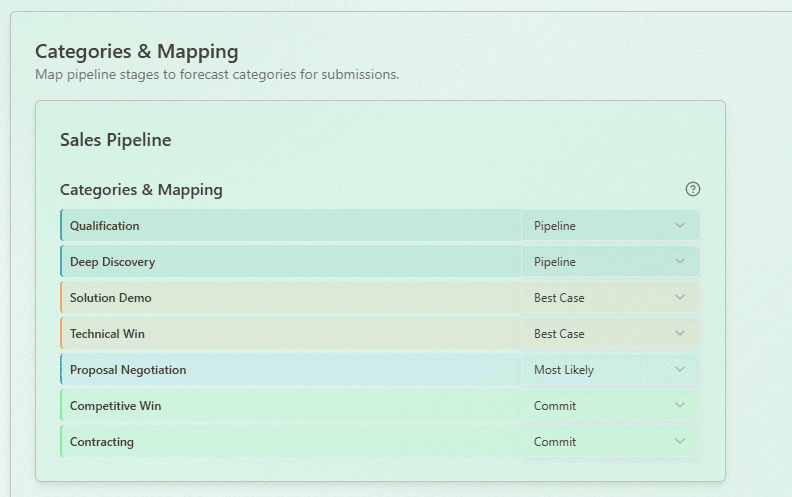Select the Deep Discovery stage label
The width and height of the screenshot is (792, 497).
pos(113,262)
